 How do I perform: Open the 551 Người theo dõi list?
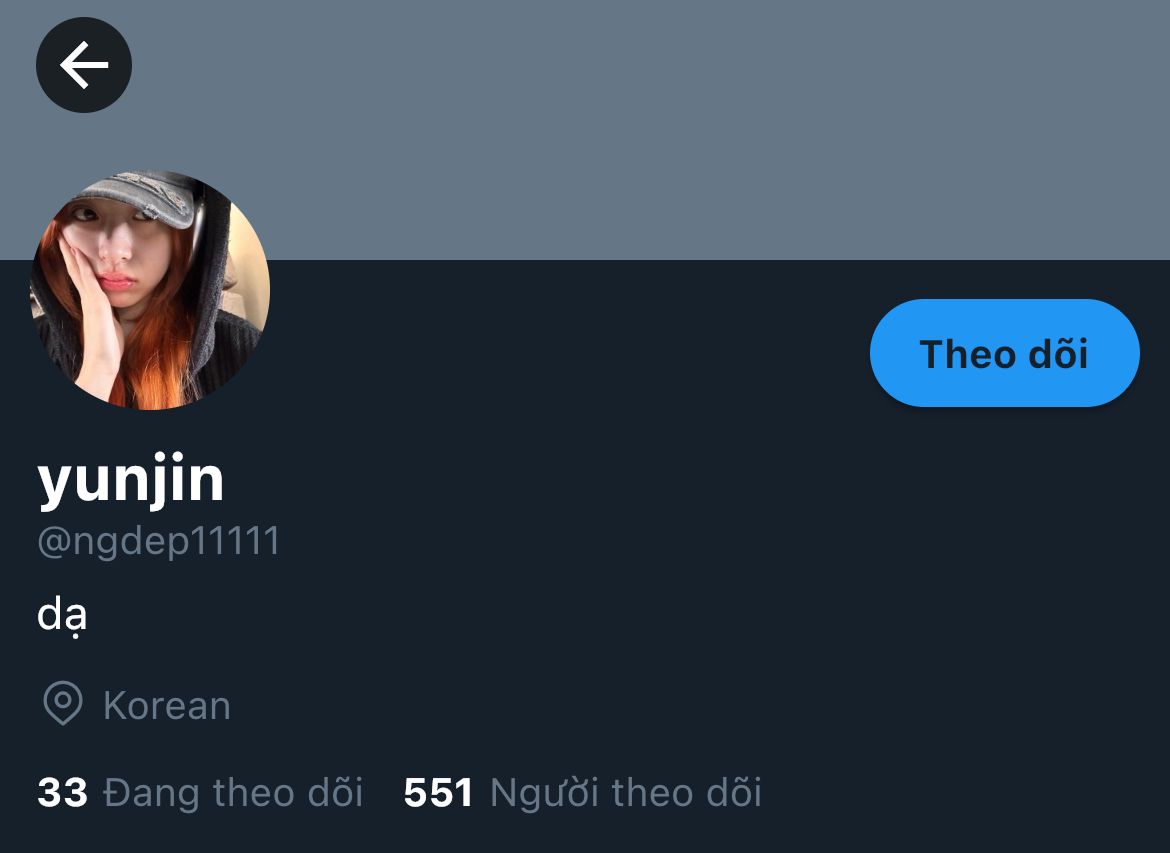click(583, 793)
